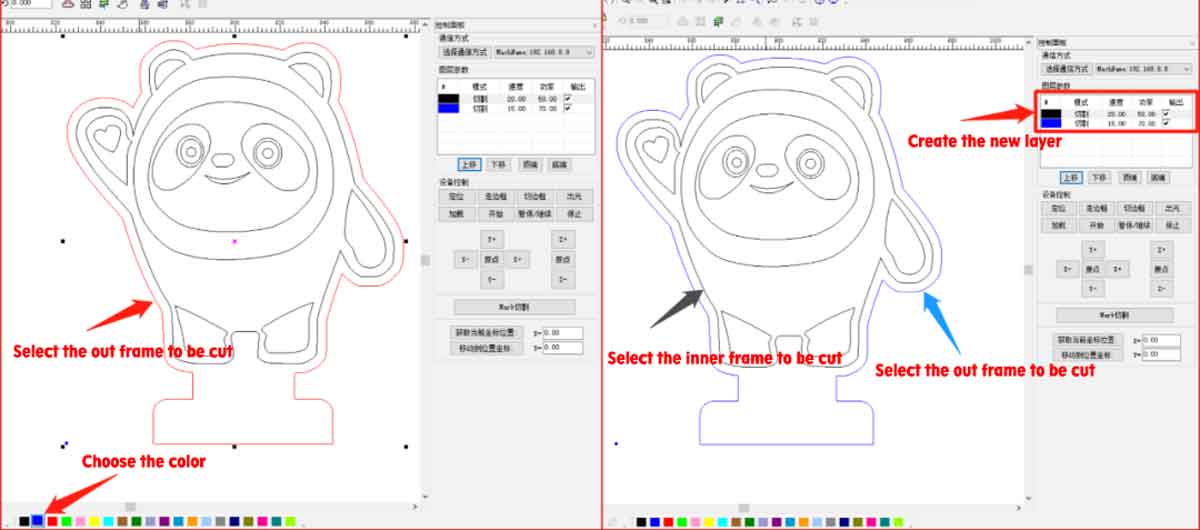This screenshot has height=530, width=1200.
Task: Click X coordinate field in left screenshot
Action: 562,333
